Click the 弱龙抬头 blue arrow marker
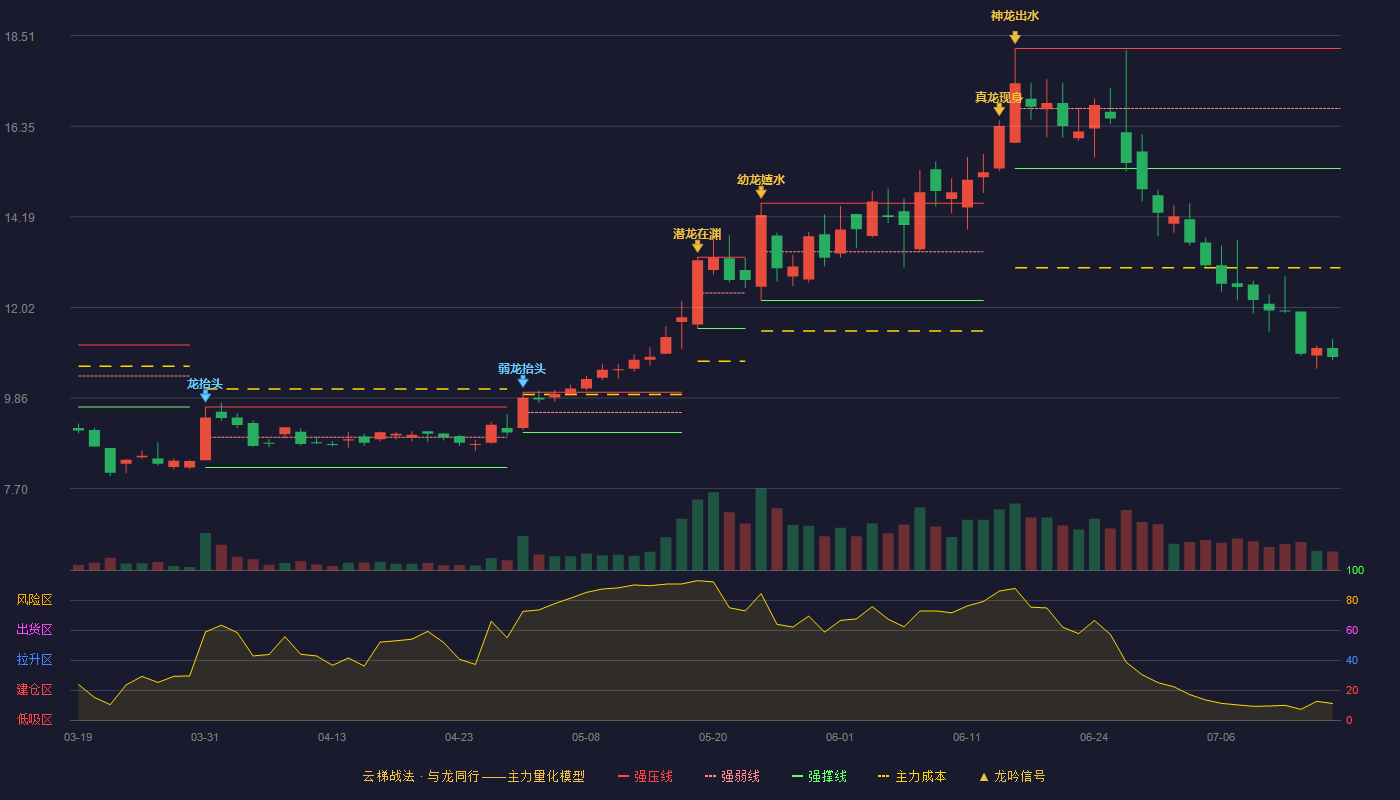Screen dimensions: 1400x800 click(522, 381)
